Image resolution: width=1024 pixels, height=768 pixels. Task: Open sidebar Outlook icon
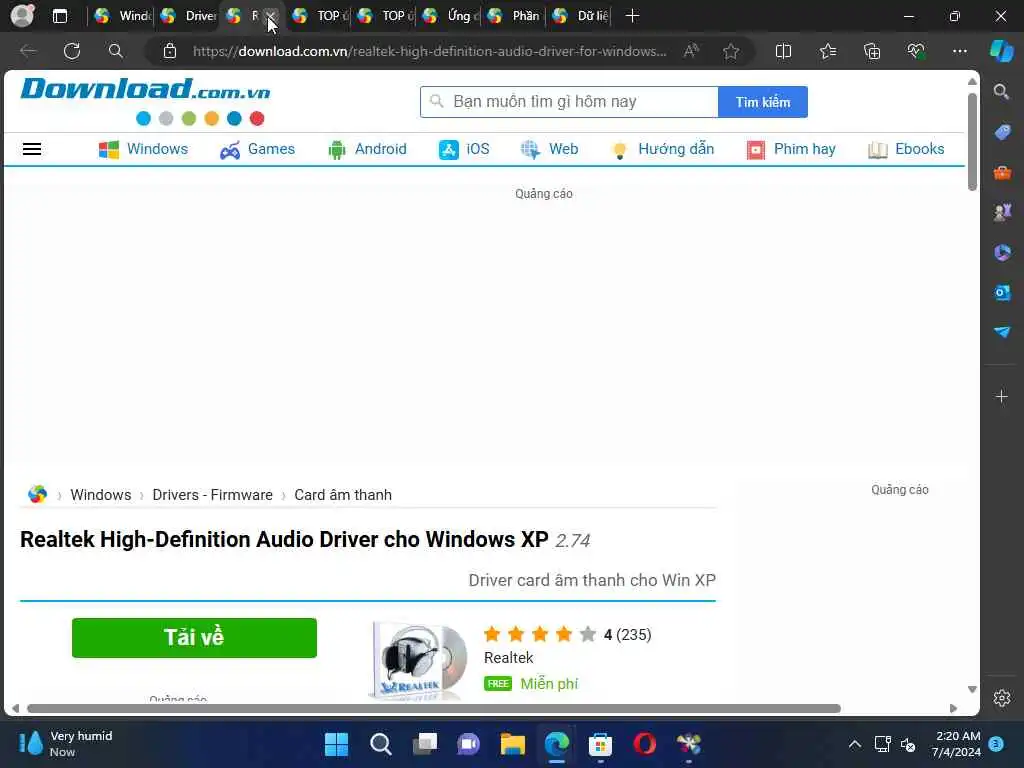point(1002,292)
